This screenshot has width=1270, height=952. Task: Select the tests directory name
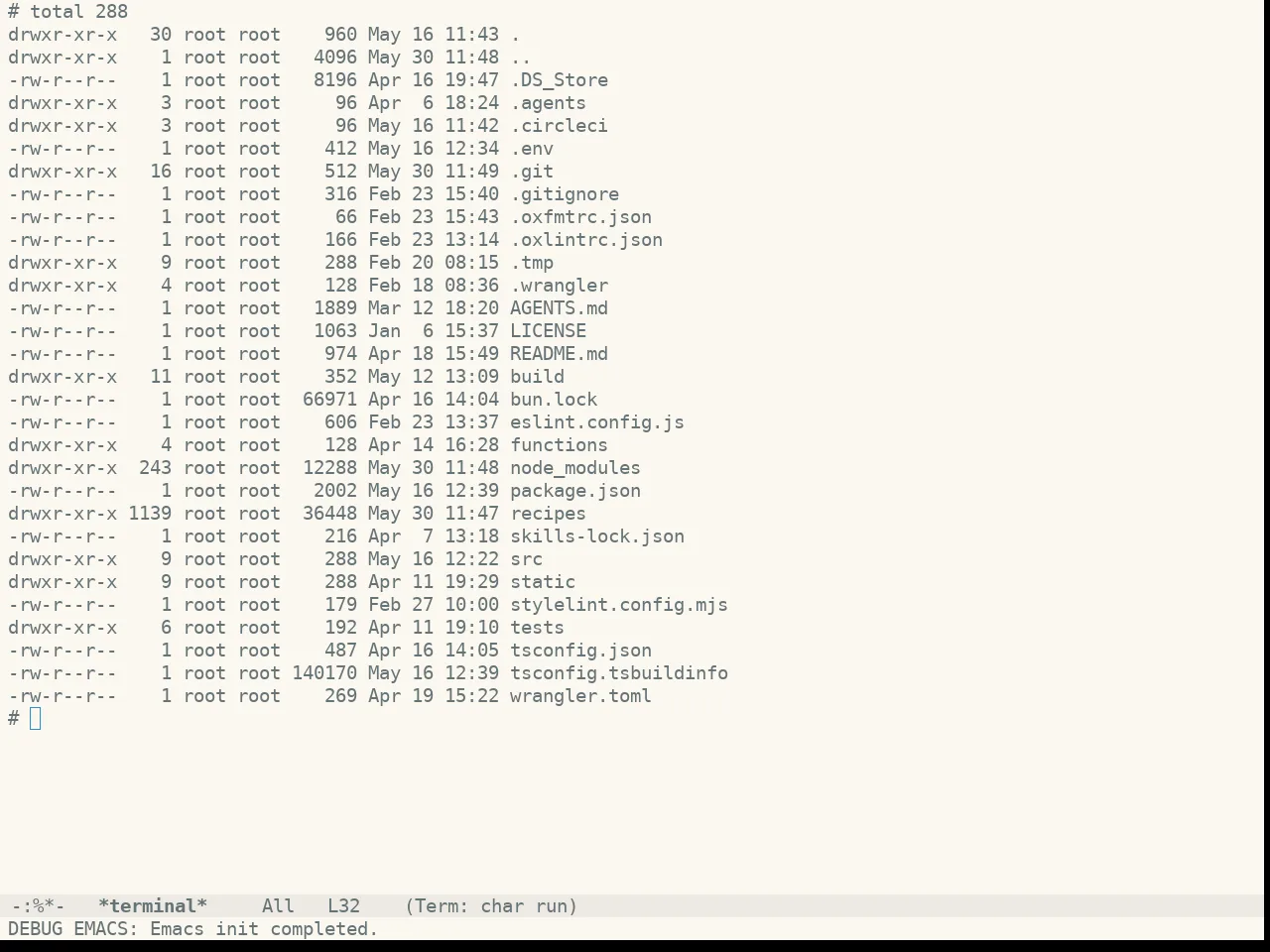tap(538, 628)
